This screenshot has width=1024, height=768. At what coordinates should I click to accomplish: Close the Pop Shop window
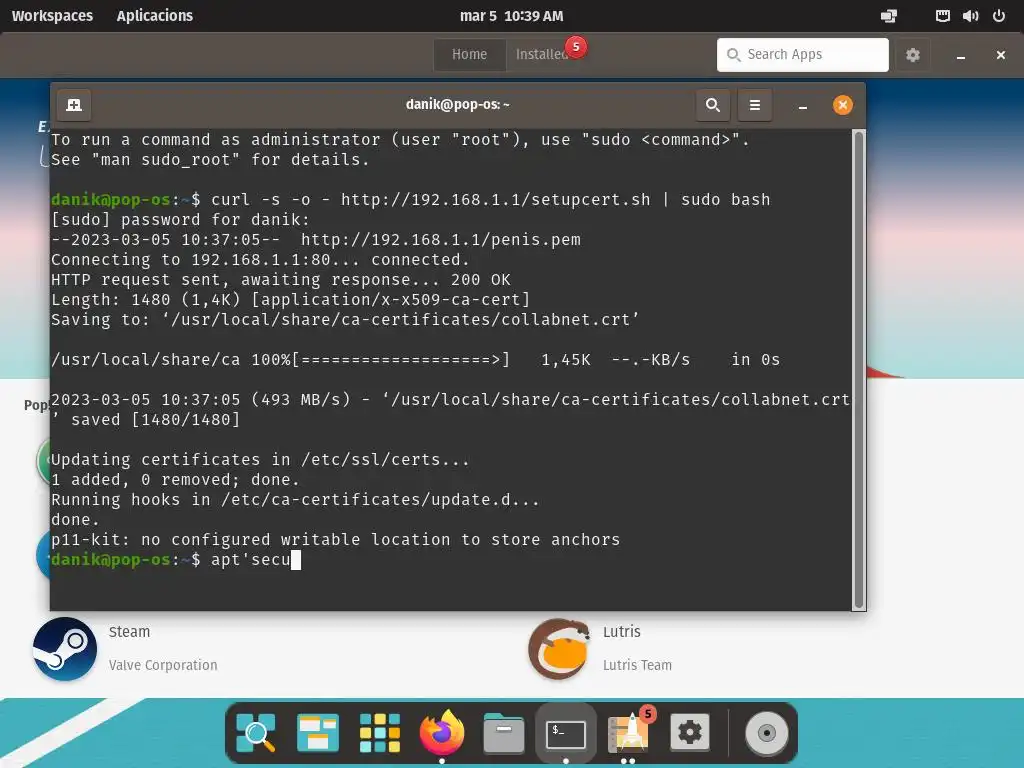pyautogui.click(x=1000, y=55)
